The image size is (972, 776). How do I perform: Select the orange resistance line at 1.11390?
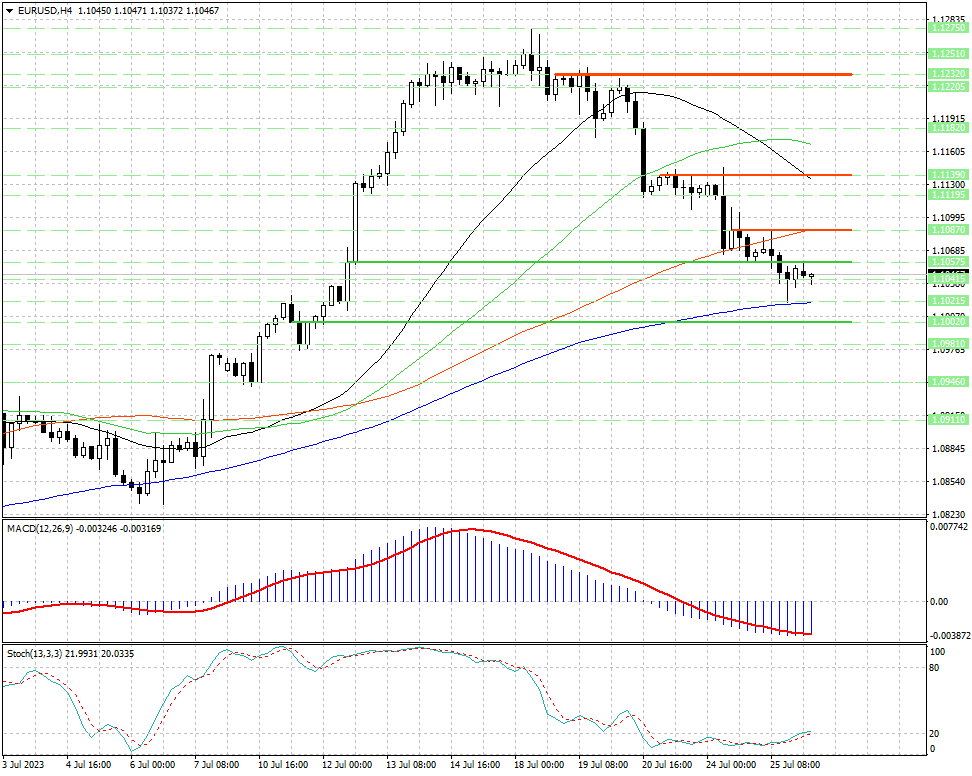tap(754, 175)
